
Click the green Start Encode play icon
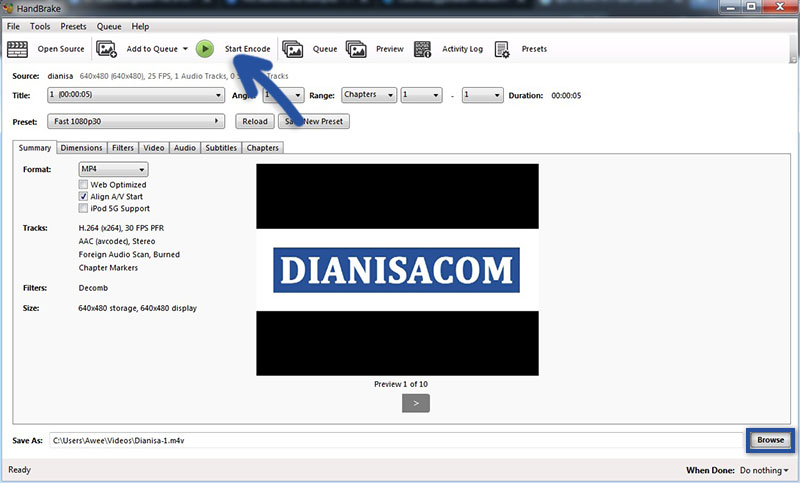pos(205,49)
